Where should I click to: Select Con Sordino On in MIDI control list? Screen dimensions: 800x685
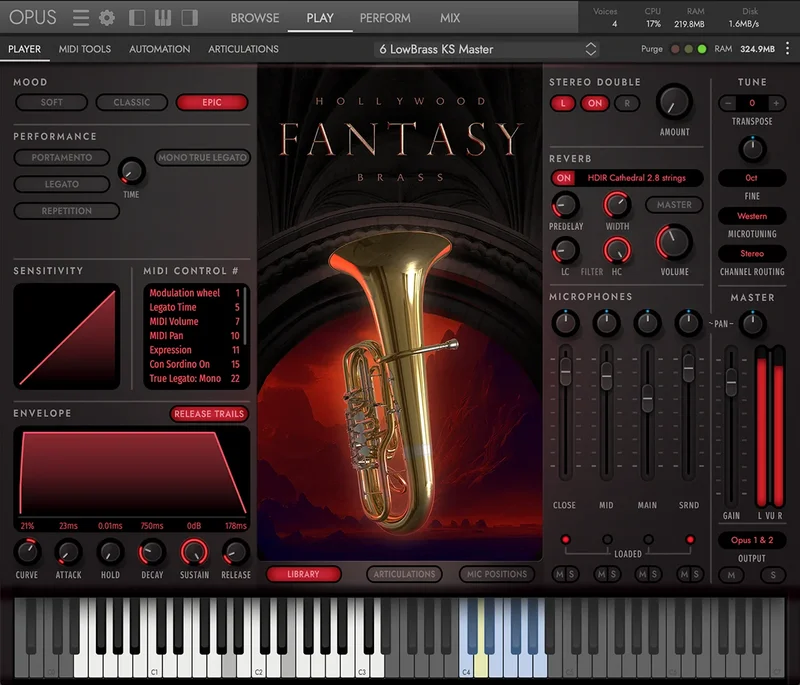(x=194, y=364)
